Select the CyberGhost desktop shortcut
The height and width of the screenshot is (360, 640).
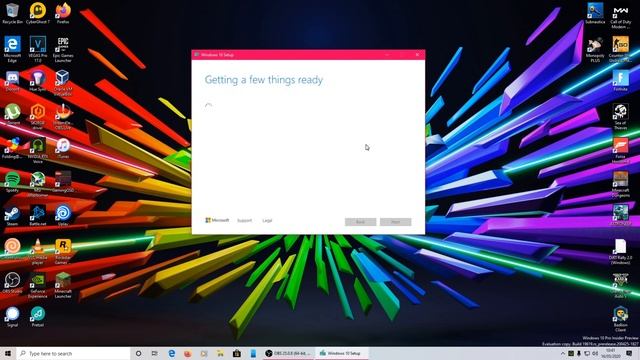point(38,13)
